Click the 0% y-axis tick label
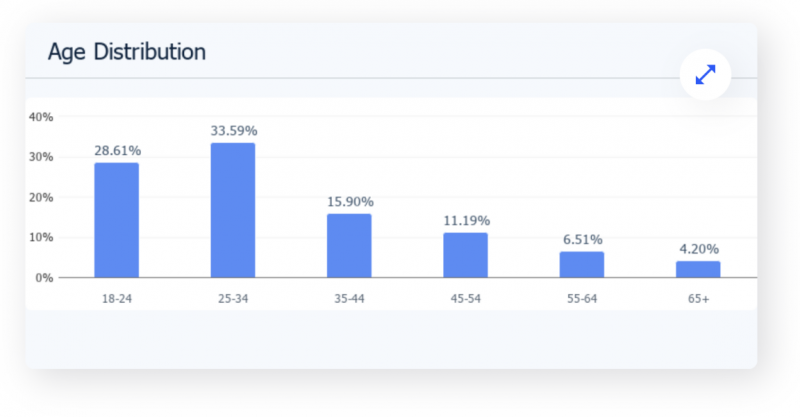 click(x=44, y=278)
